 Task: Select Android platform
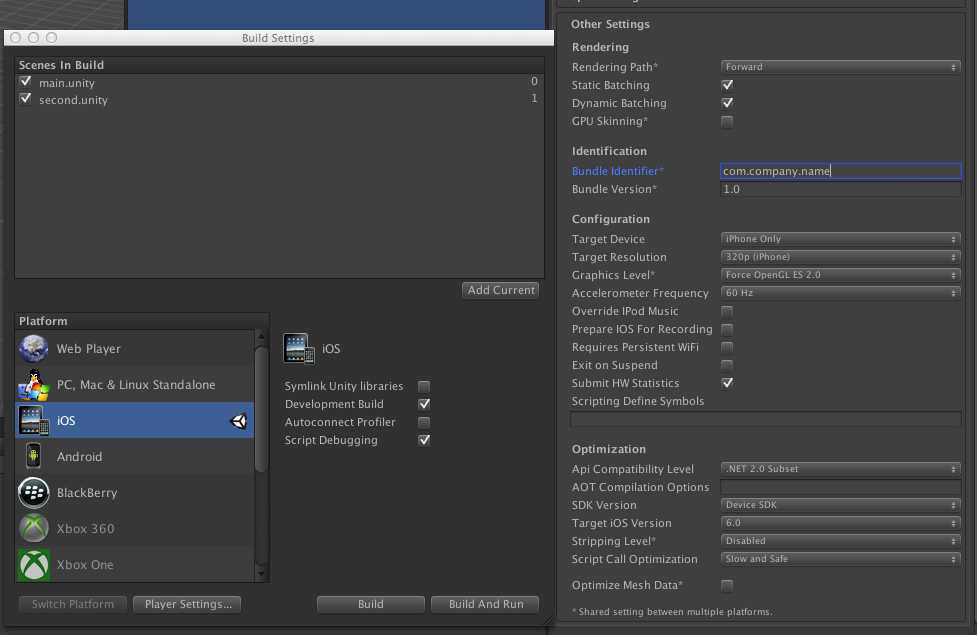coord(135,456)
